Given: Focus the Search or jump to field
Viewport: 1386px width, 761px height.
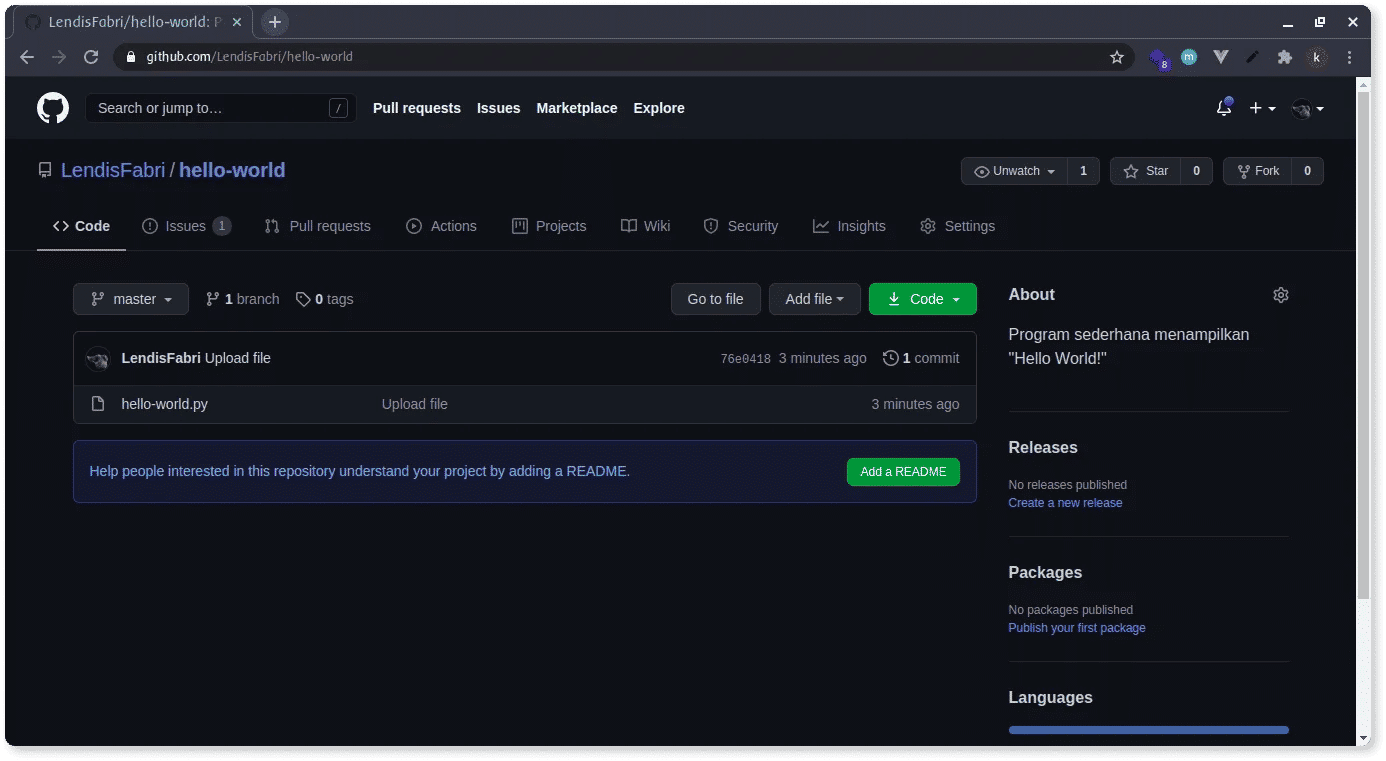Looking at the screenshot, I should (x=220, y=108).
